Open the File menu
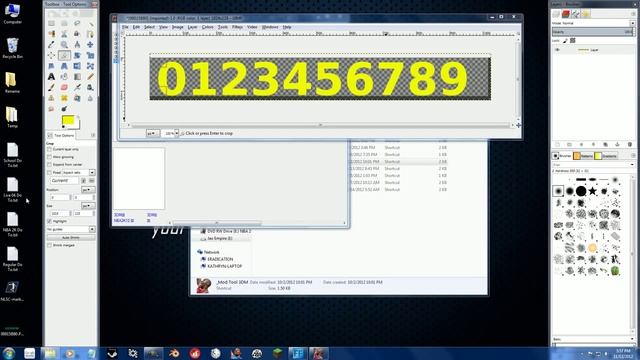The height and width of the screenshot is (360, 640). (125, 27)
